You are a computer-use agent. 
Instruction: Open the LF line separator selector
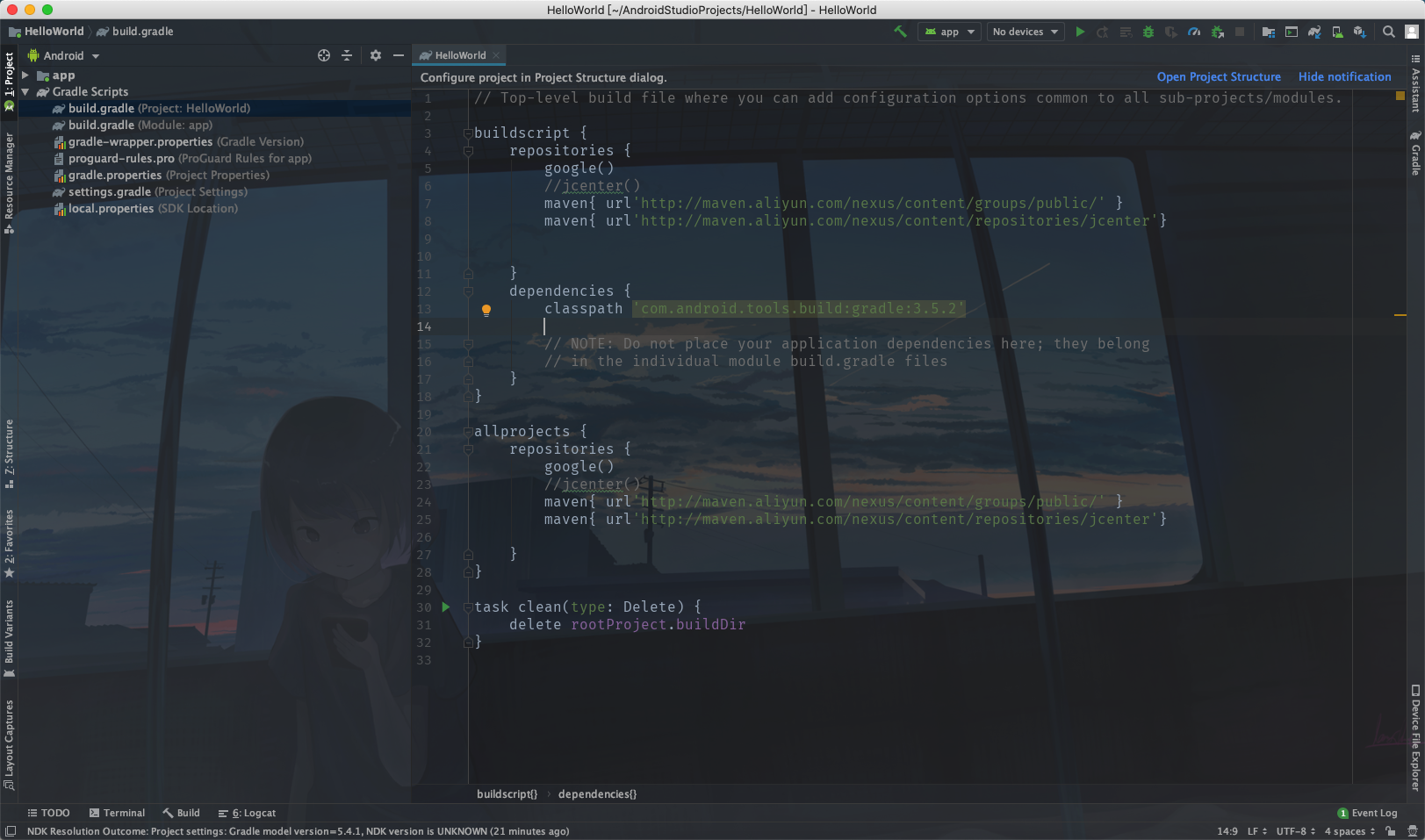[x=1256, y=831]
